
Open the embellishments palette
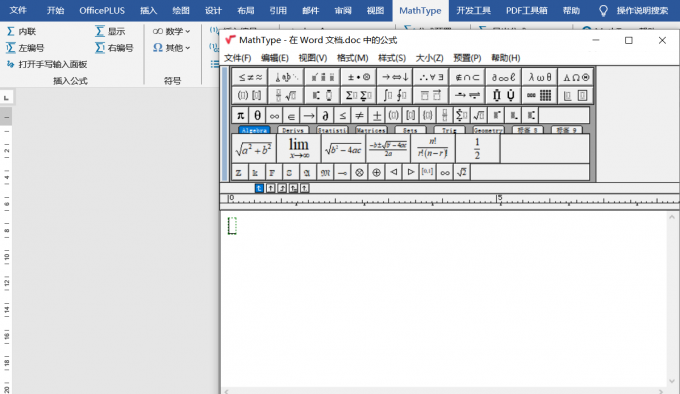click(322, 77)
